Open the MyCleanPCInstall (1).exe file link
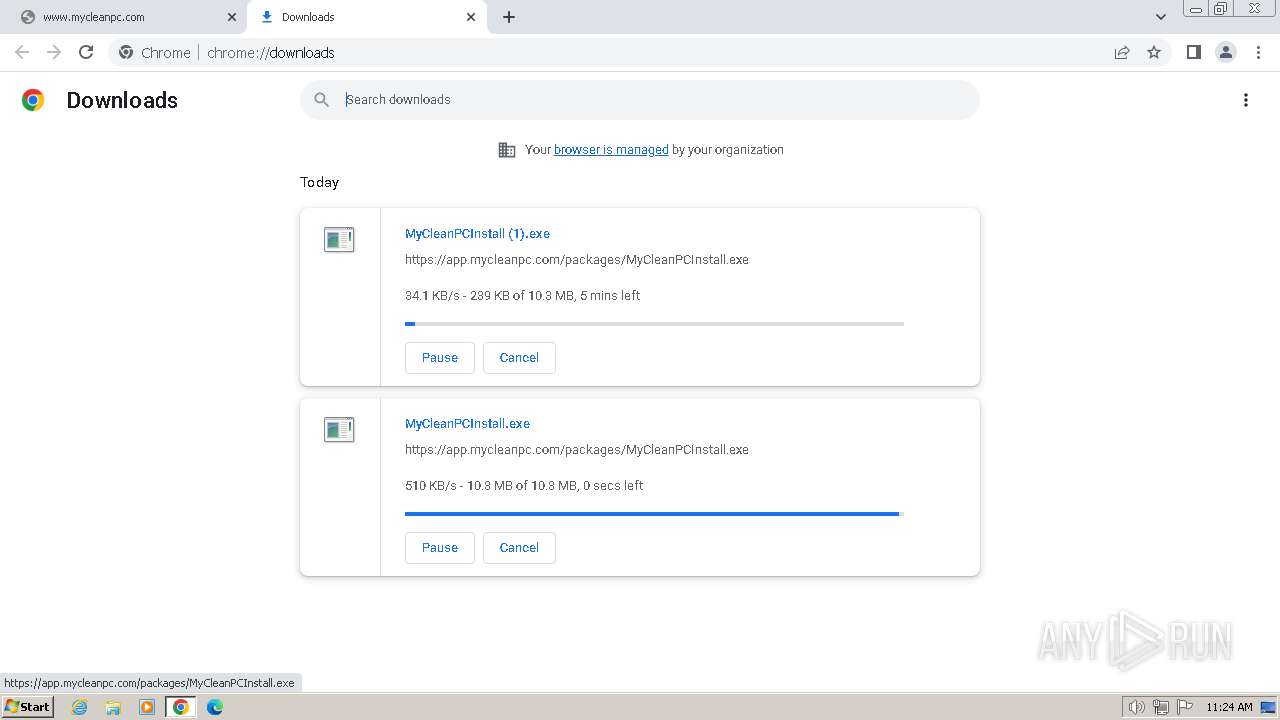Screen dimensions: 1280x720 click(477, 233)
